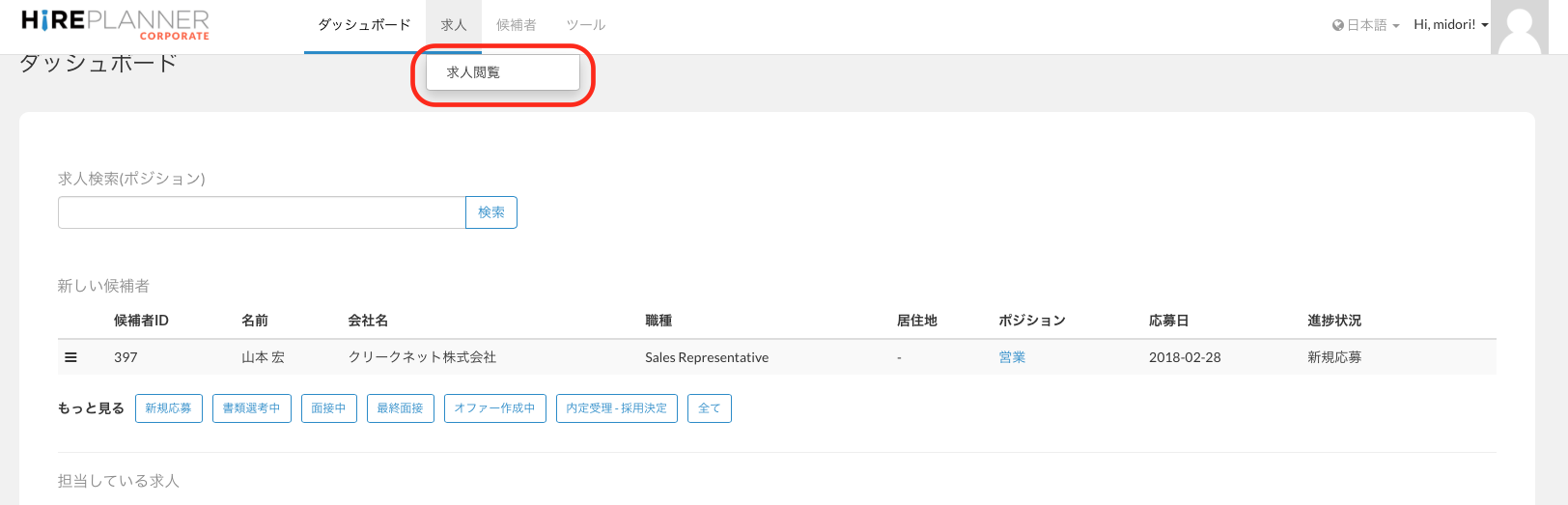Image resolution: width=1568 pixels, height=505 pixels.
Task: Click the 検索 search button
Action: [490, 212]
